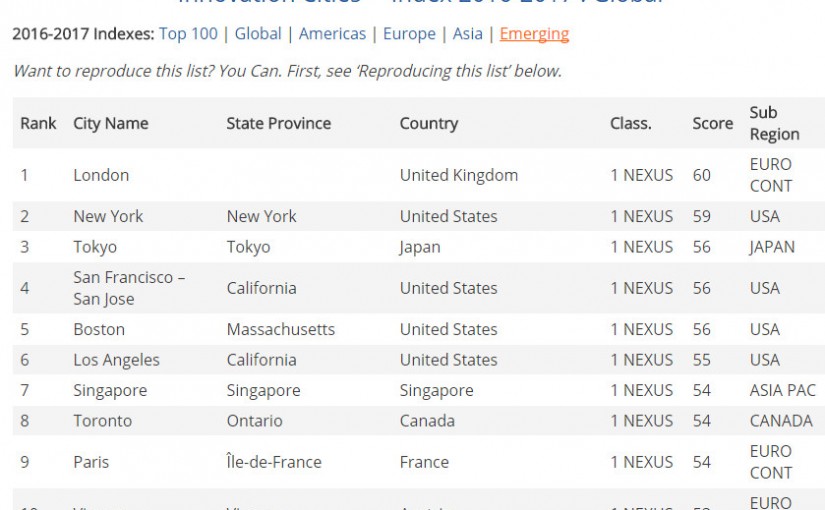This screenshot has width=825, height=510.
Task: Select the San Francisco – San Jose cell
Action: pos(129,288)
